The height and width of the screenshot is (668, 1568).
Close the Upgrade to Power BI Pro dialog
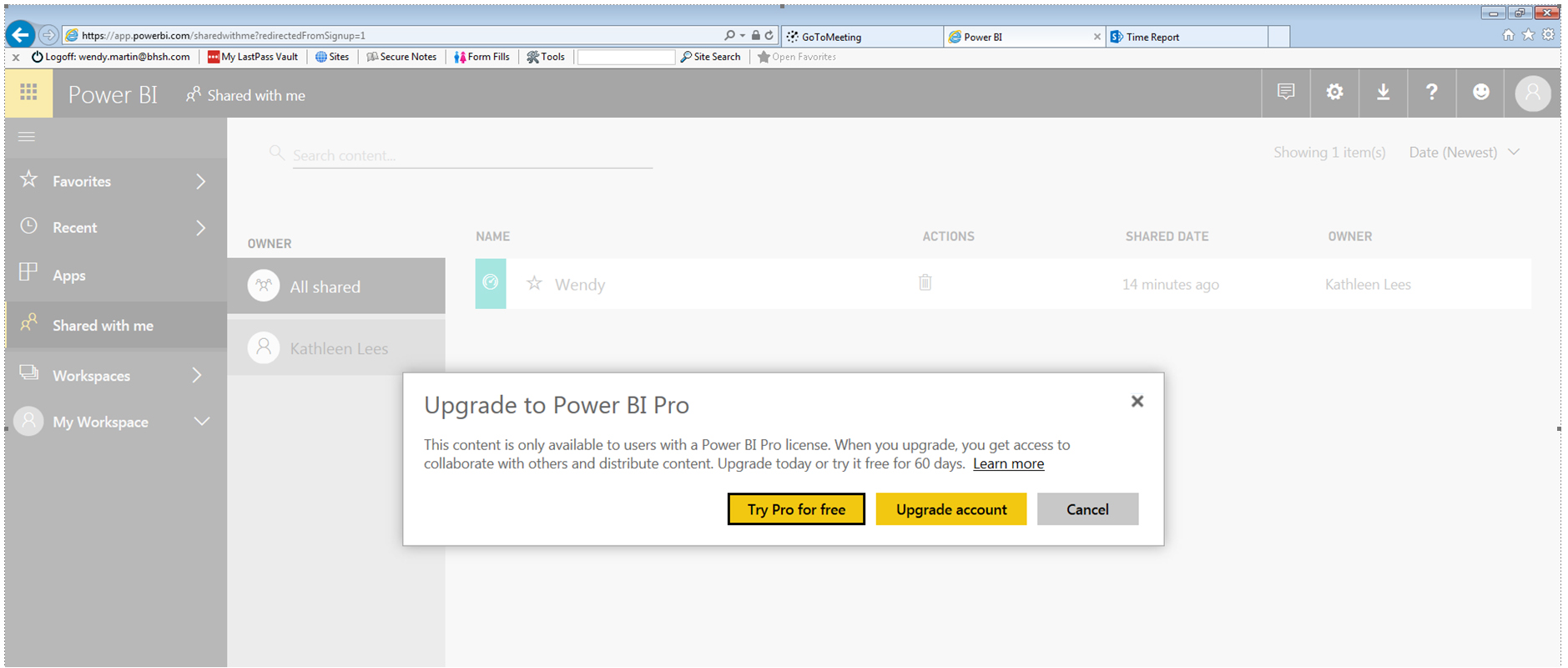1137,402
